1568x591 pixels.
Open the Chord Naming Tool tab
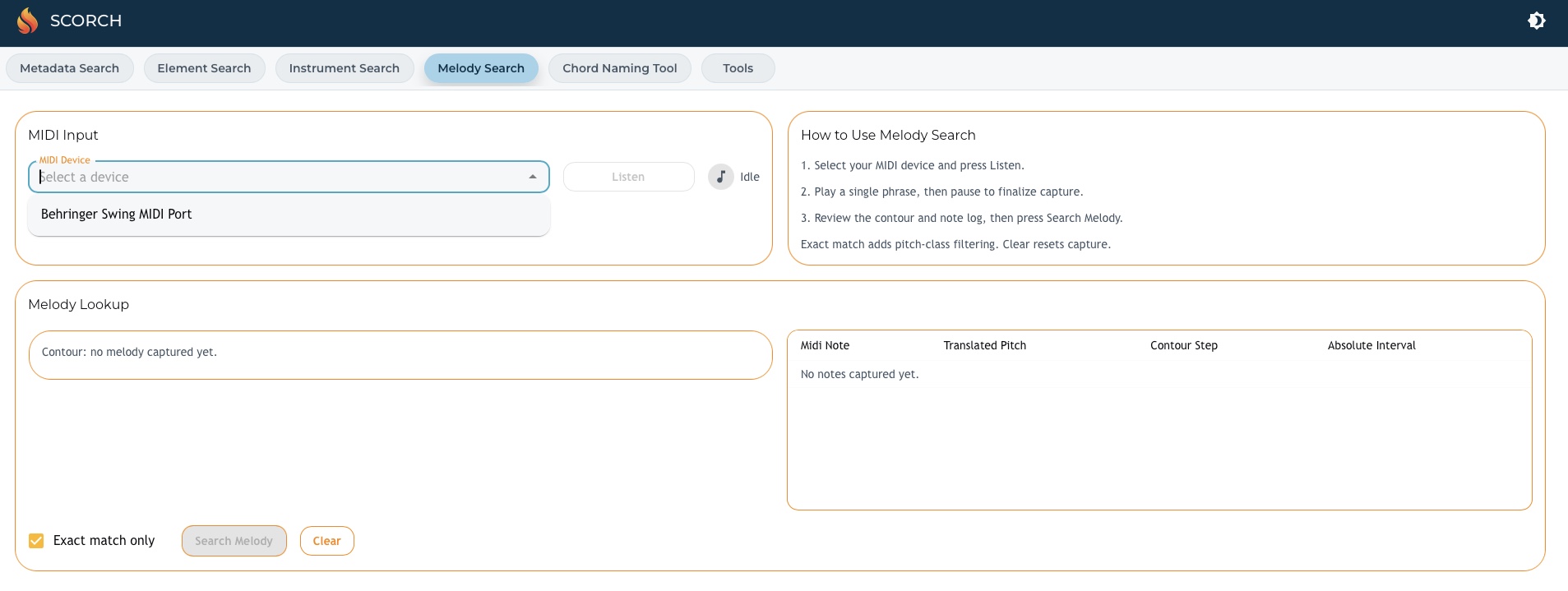click(620, 68)
